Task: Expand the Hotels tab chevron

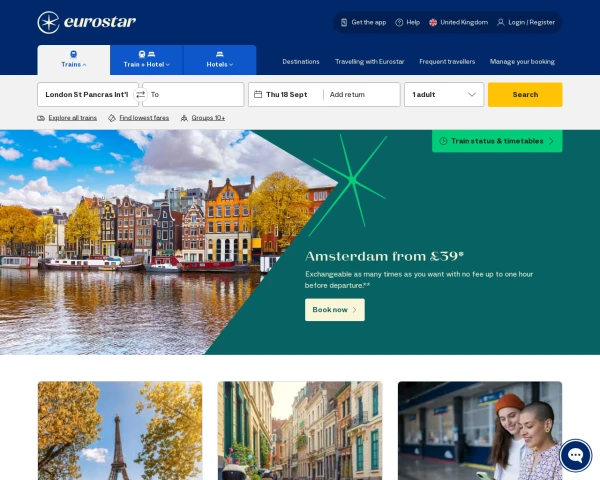Action: pos(231,64)
